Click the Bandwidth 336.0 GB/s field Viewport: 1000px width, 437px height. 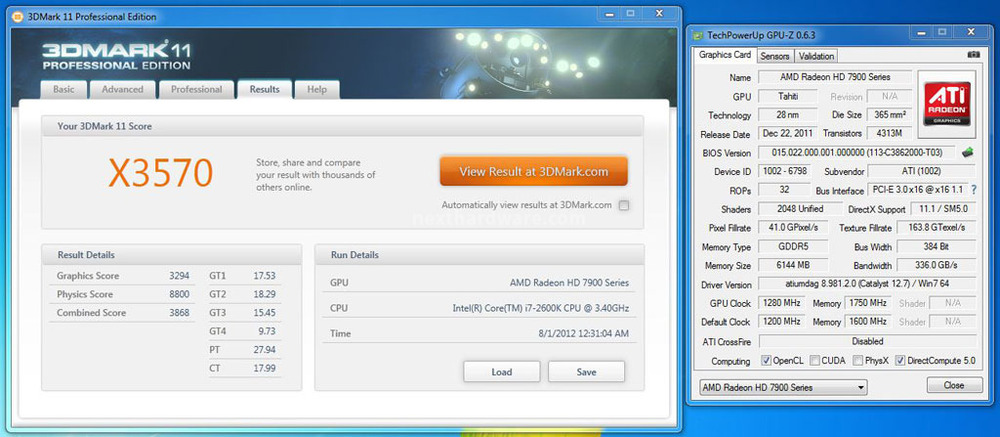point(936,265)
